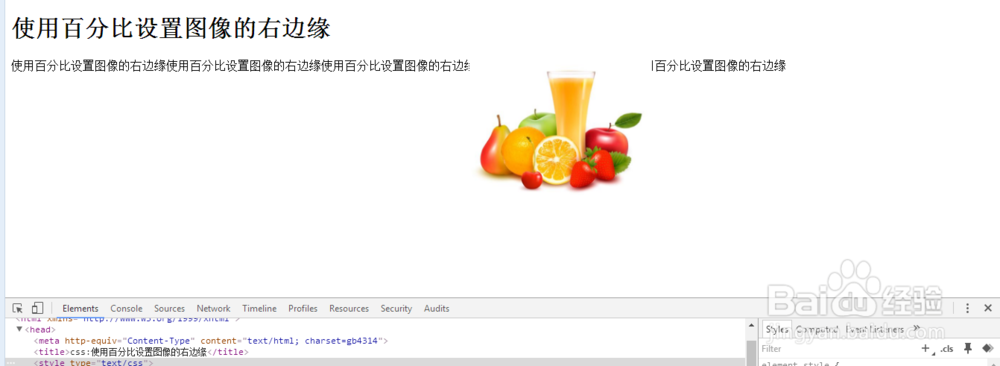Click the page heading 使用百分比设置图像的右边缘

coord(171,28)
